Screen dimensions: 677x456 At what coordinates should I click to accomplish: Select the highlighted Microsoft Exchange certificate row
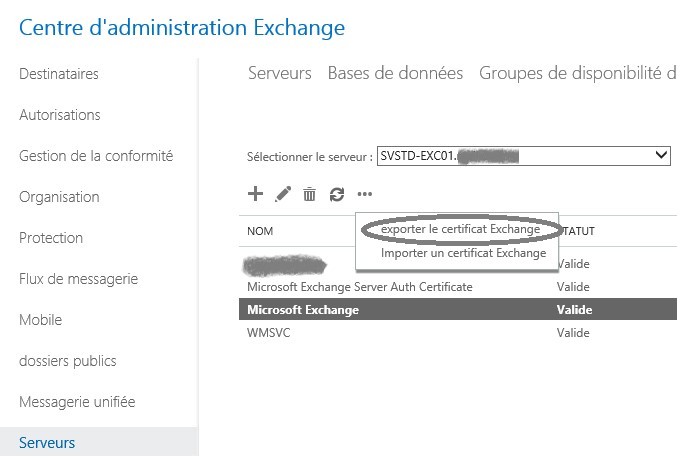pyautogui.click(x=458, y=309)
